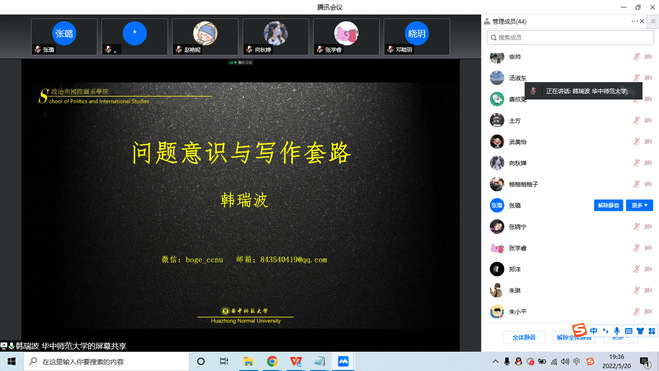This screenshot has height=371, width=659.
Task: Click 解除静音 button for 张璐
Action: tap(608, 205)
